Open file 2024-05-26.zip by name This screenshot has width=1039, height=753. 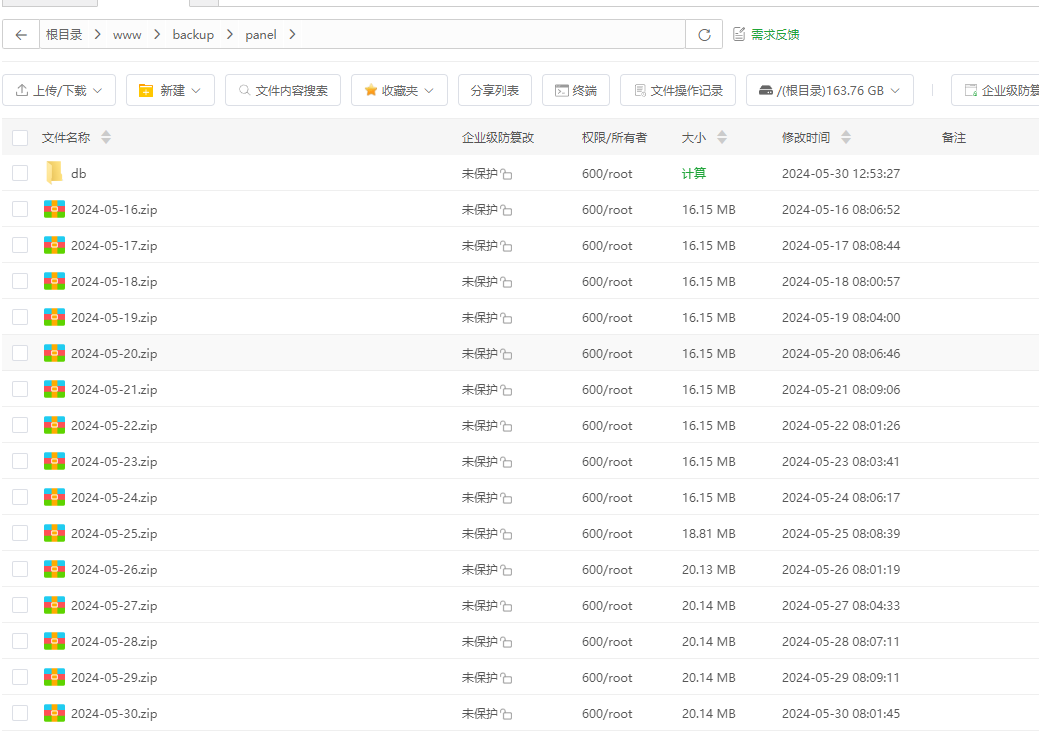point(114,569)
